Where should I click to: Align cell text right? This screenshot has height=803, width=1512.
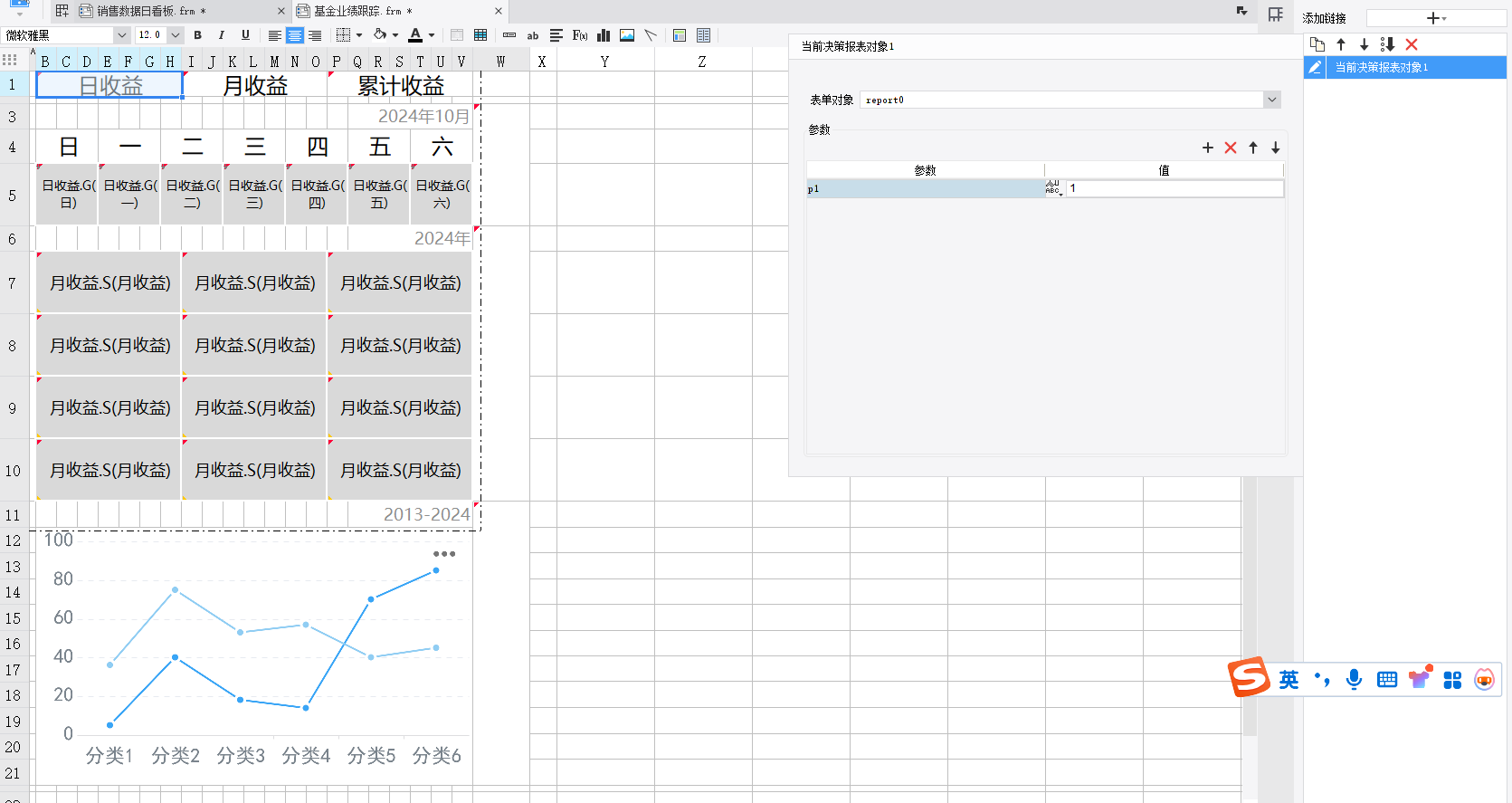coord(315,35)
